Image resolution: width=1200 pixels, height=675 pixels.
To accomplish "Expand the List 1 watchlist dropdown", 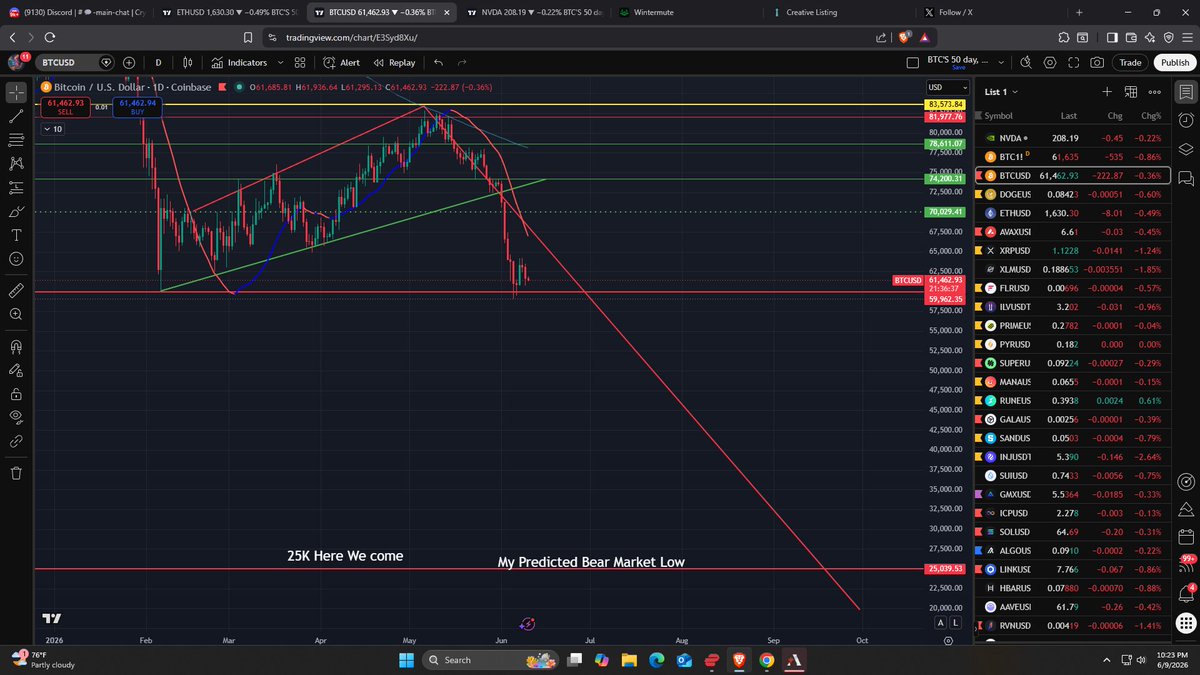I will (x=1001, y=91).
